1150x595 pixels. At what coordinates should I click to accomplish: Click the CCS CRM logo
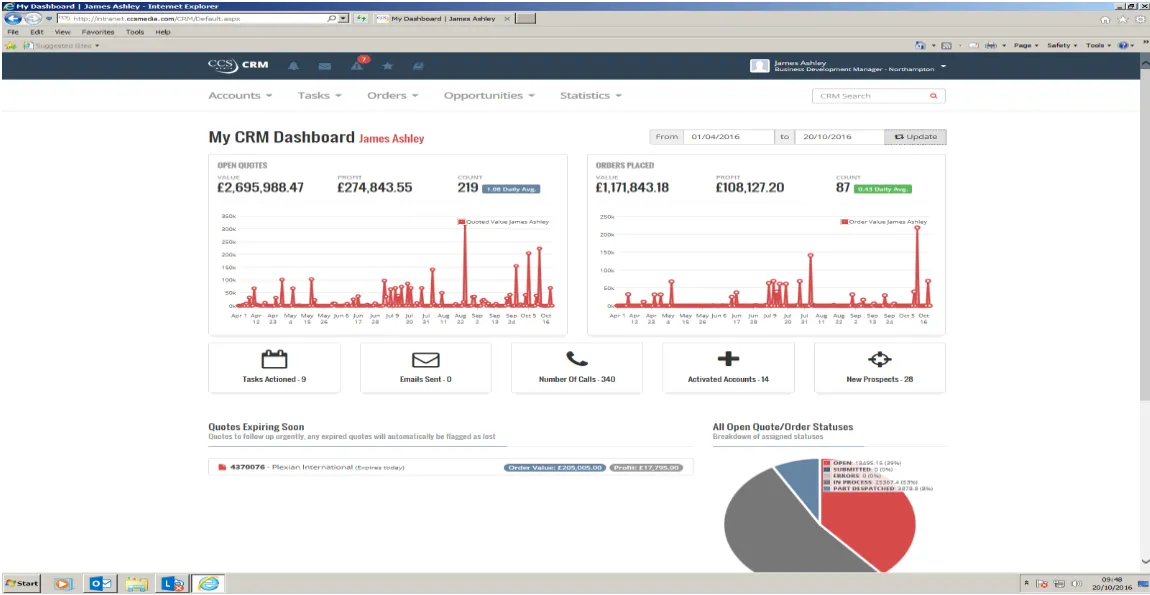[x=238, y=65]
